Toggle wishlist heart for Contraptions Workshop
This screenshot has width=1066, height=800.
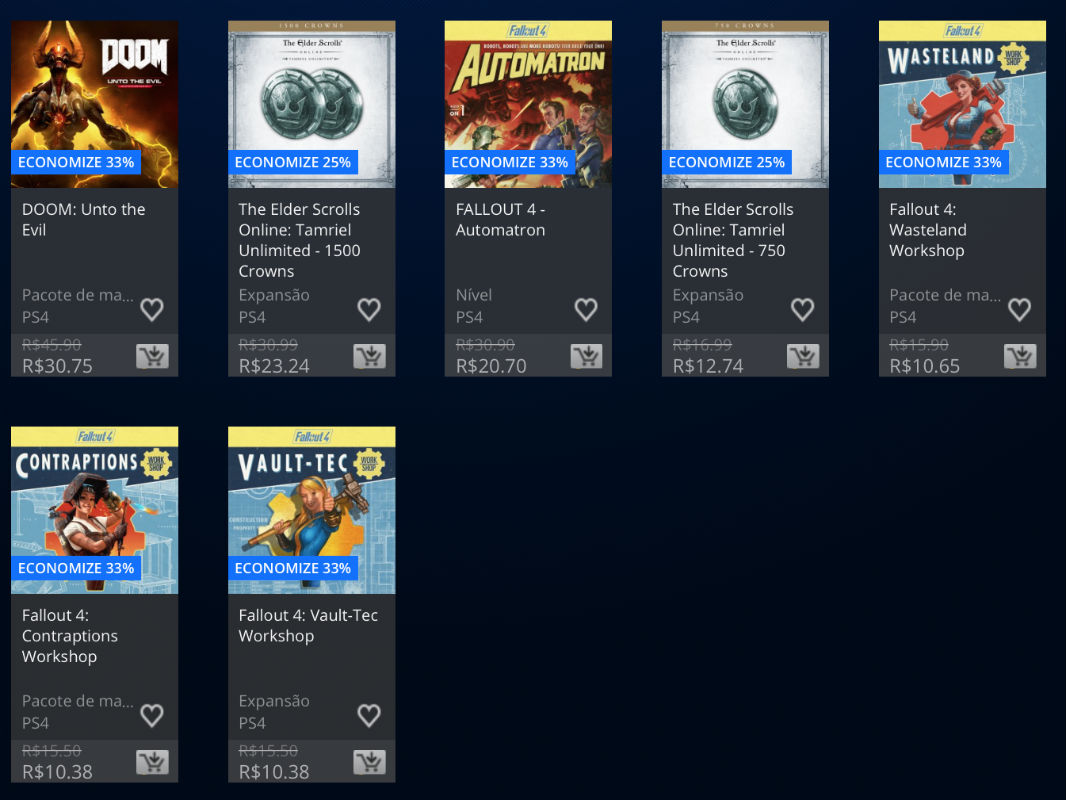click(x=152, y=715)
